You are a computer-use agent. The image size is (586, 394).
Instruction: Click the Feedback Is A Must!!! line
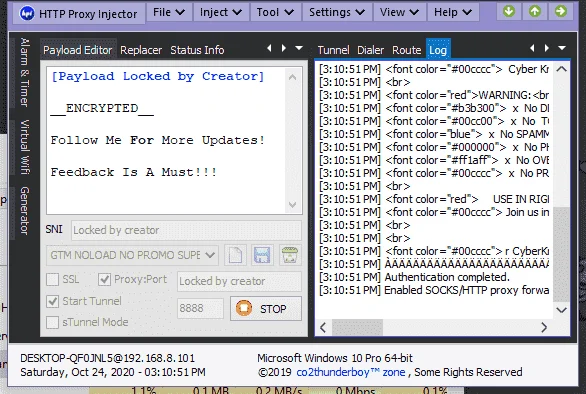point(134,172)
